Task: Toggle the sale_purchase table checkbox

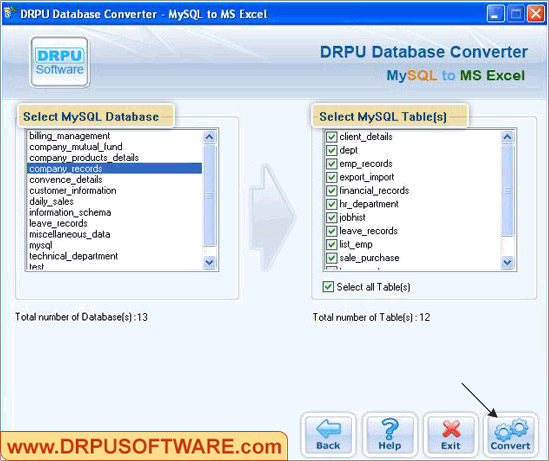Action: pyautogui.click(x=331, y=258)
